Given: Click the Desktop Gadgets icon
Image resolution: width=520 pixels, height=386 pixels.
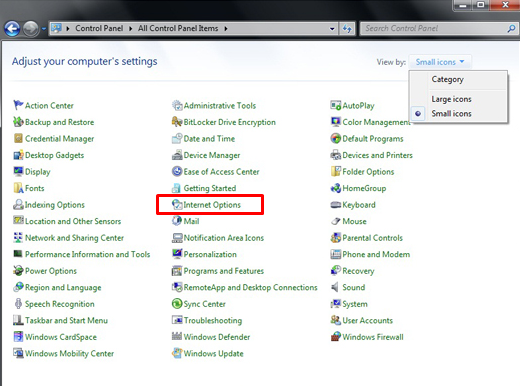Looking at the screenshot, I should pos(18,155).
